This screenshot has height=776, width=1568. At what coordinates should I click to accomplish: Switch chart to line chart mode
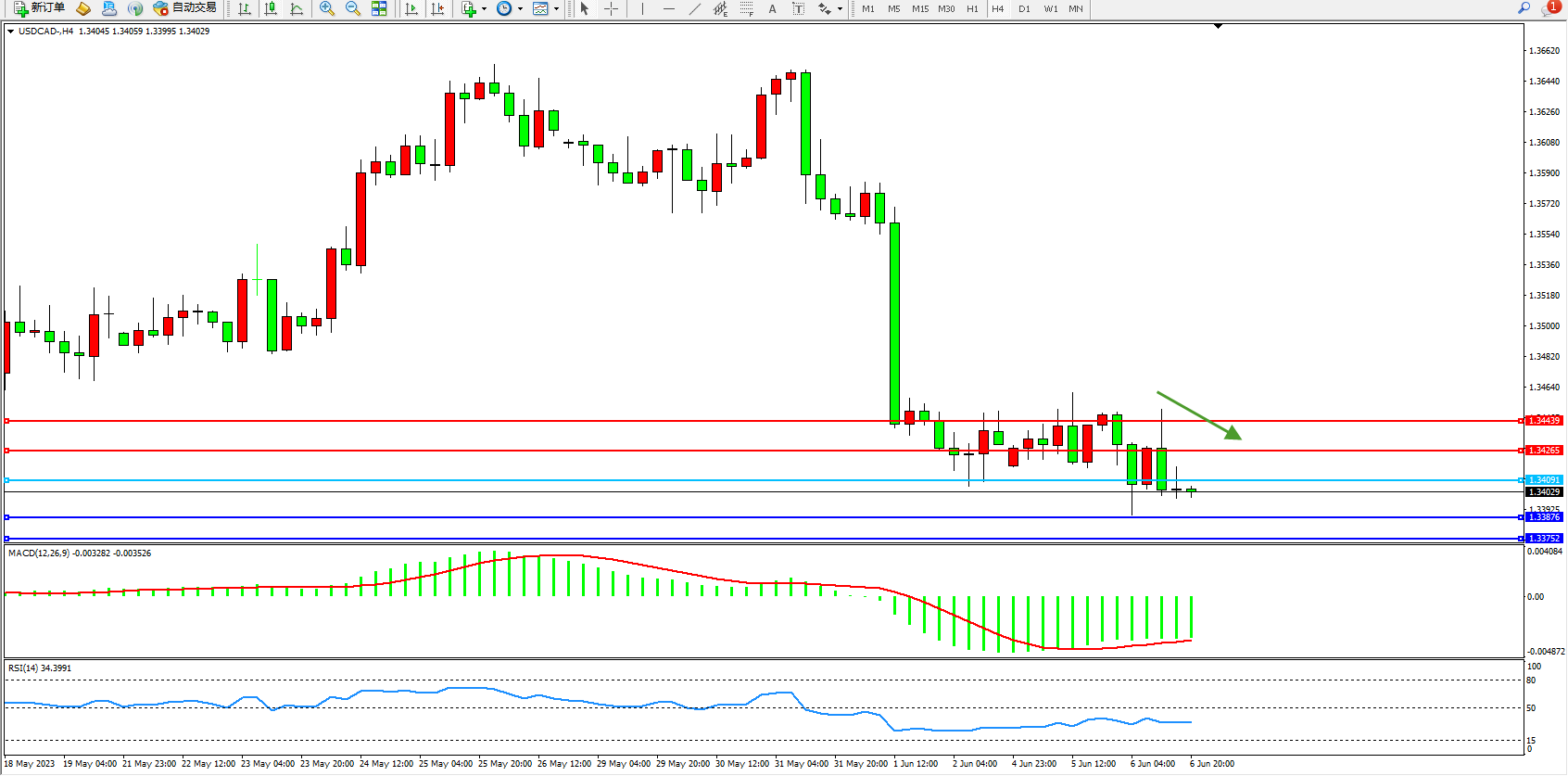click(x=297, y=8)
